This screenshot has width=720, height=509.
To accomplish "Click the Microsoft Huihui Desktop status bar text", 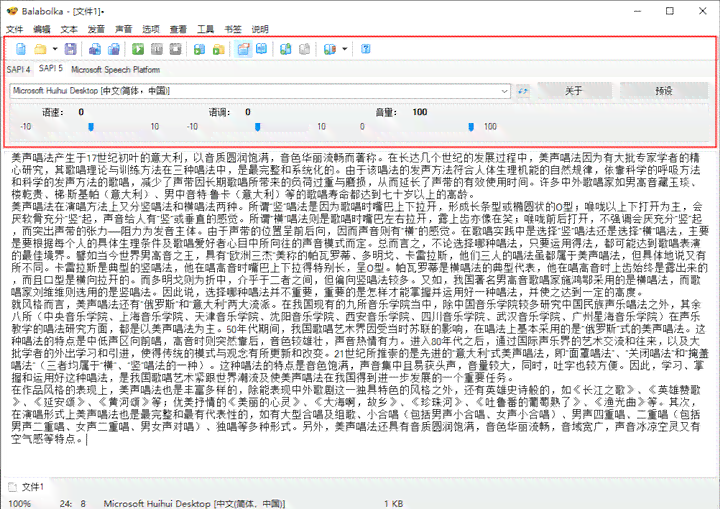I will pyautogui.click(x=194, y=503).
